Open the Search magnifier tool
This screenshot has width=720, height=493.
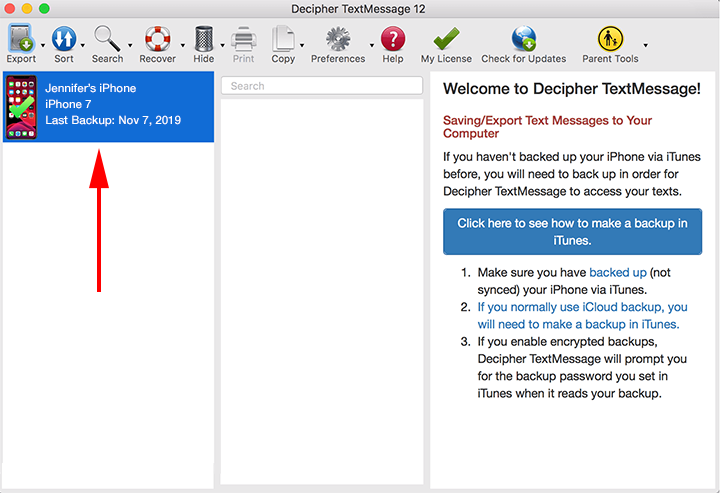coord(106,39)
